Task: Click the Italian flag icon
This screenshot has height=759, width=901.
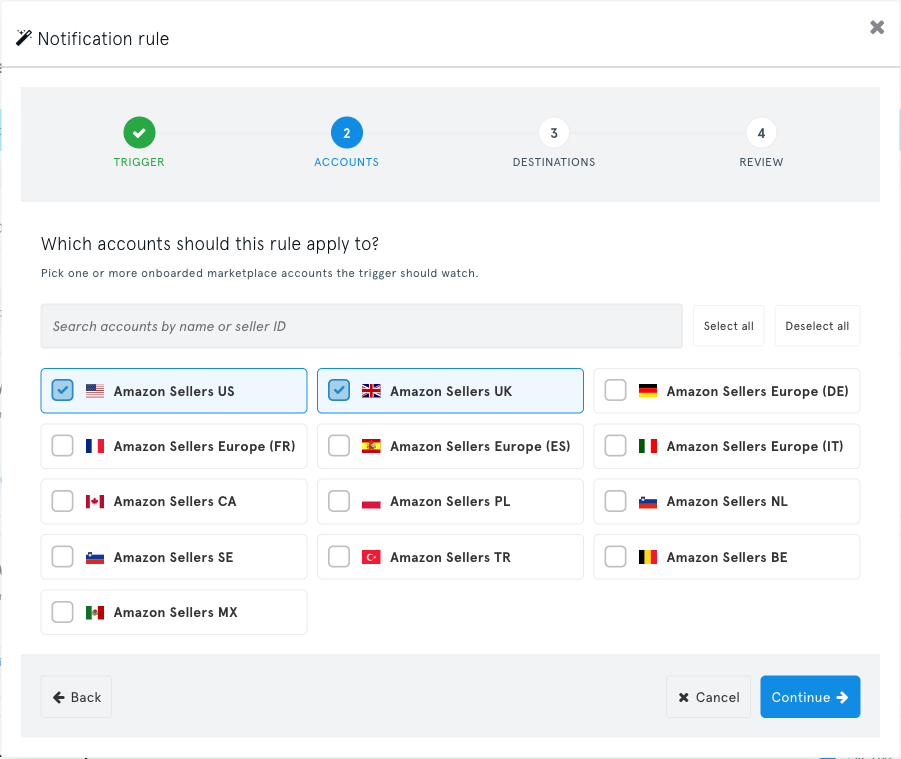Action: pos(648,446)
